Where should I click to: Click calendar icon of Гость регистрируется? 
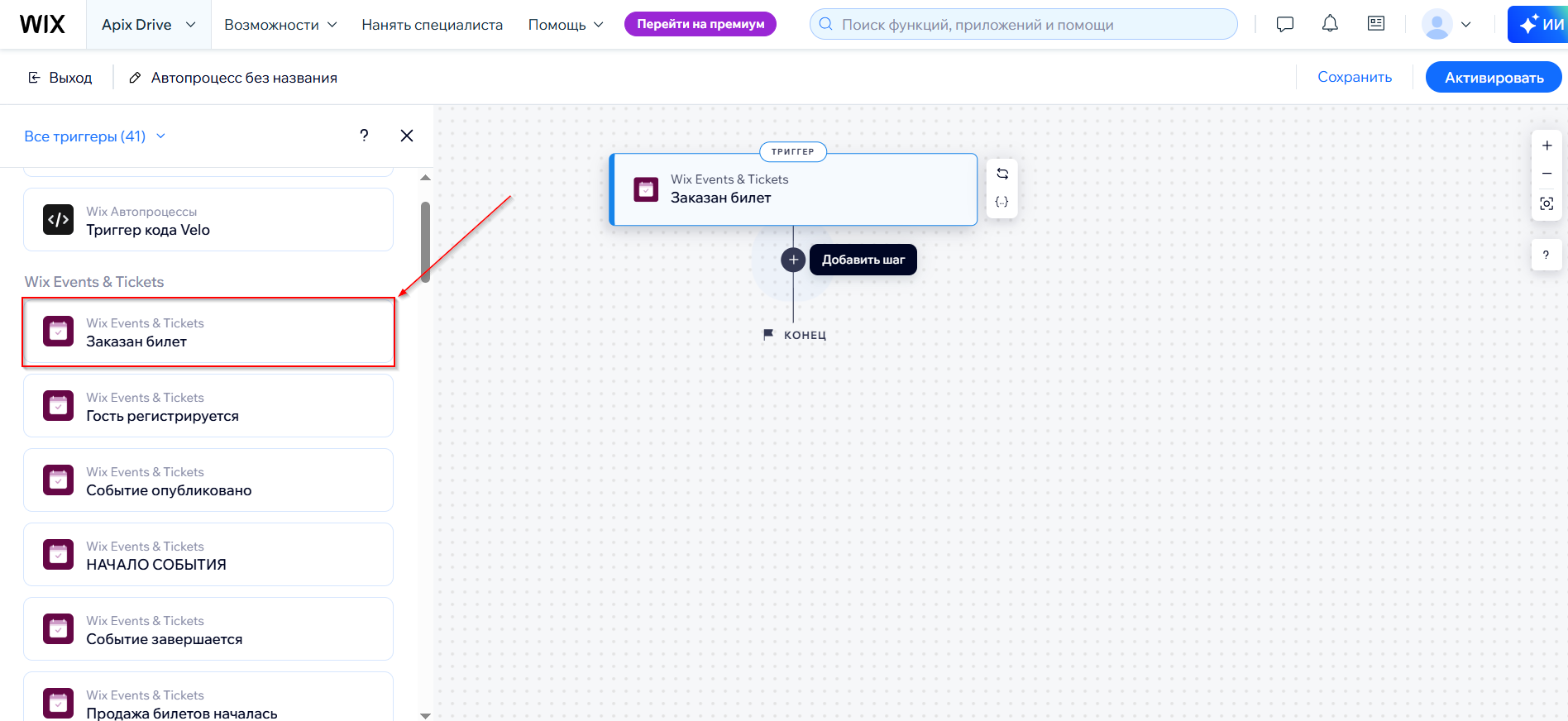[x=58, y=406]
